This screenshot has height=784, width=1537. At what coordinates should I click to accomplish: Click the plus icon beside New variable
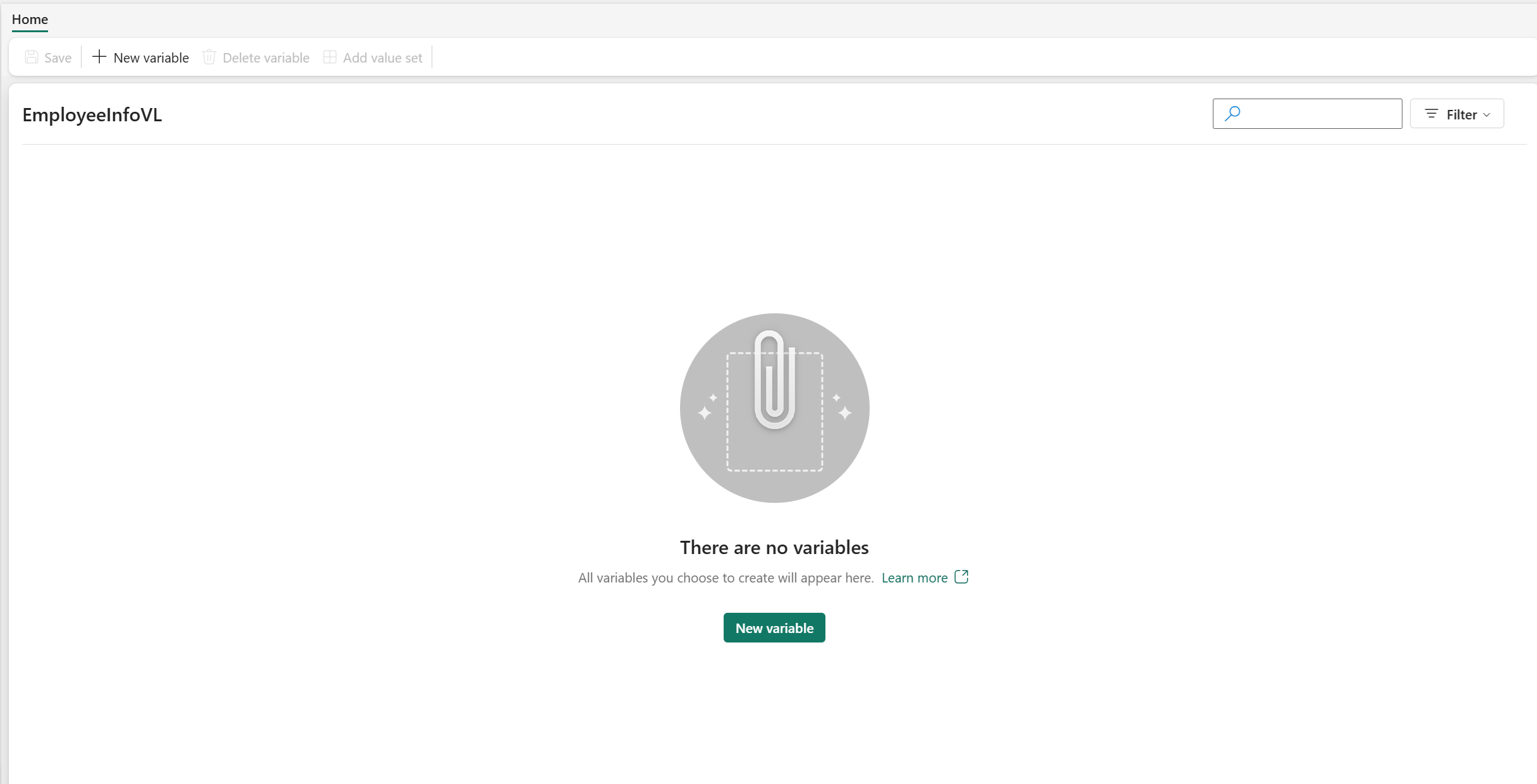[x=99, y=57]
